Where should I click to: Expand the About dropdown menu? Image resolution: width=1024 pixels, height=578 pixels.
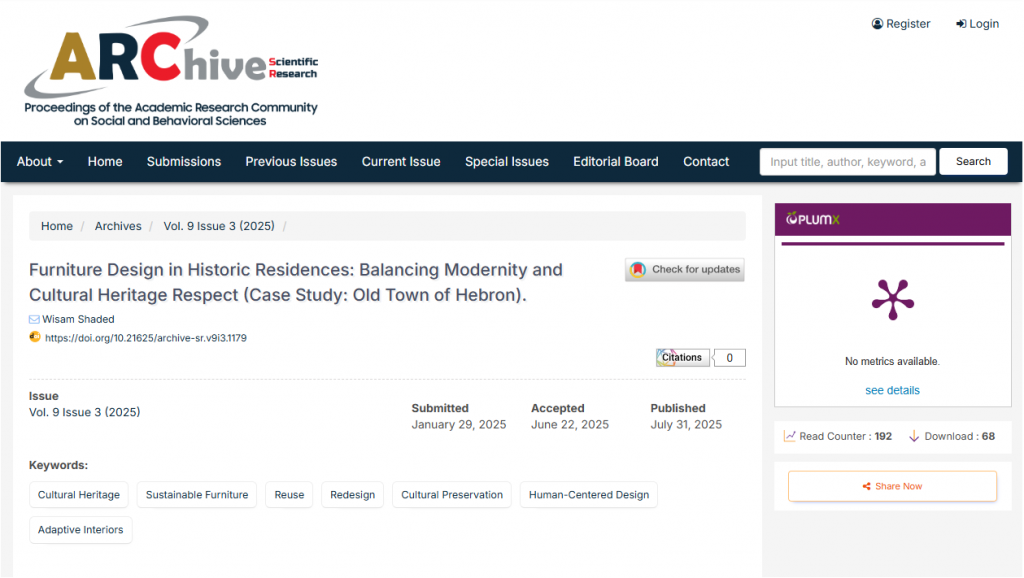[x=40, y=161]
